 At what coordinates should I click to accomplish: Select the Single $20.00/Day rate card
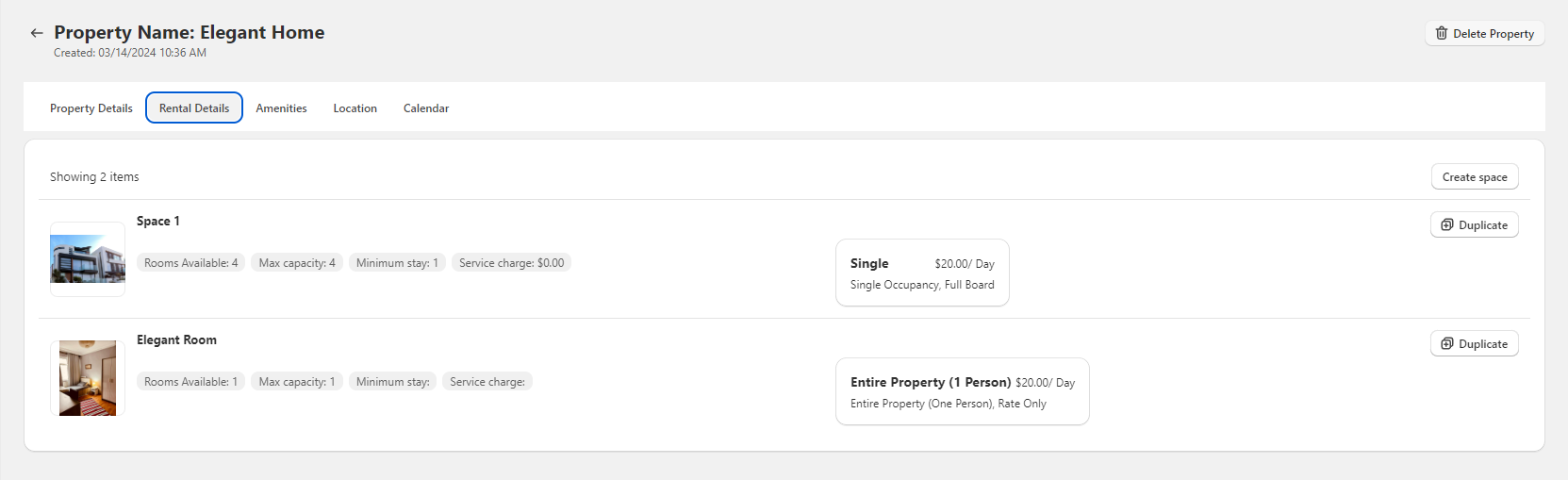click(x=922, y=273)
